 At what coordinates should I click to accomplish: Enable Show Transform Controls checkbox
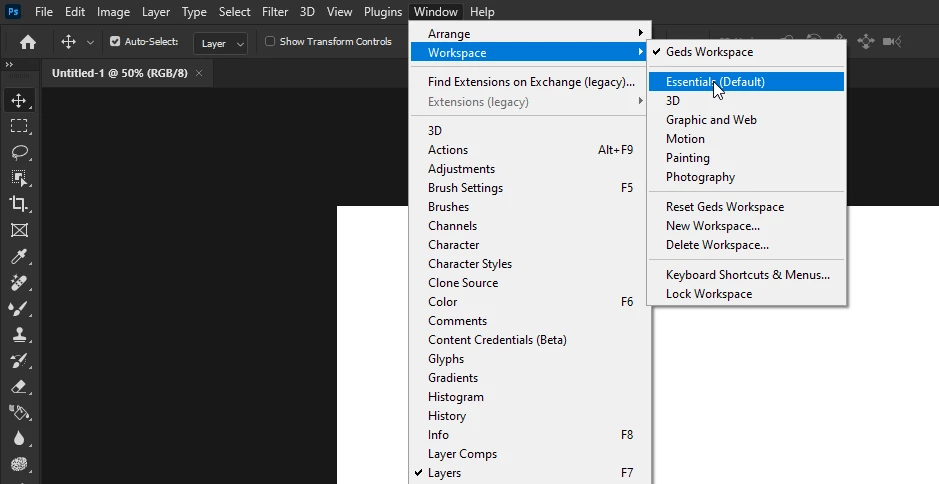[x=270, y=41]
